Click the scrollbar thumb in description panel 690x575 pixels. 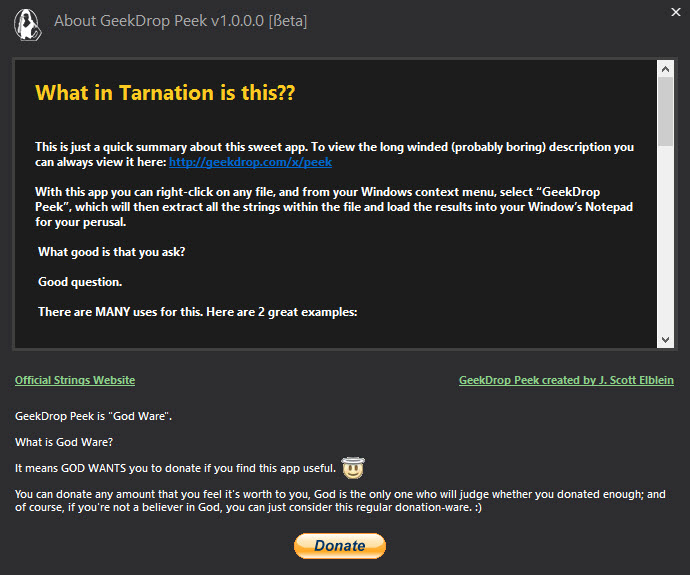coord(665,112)
